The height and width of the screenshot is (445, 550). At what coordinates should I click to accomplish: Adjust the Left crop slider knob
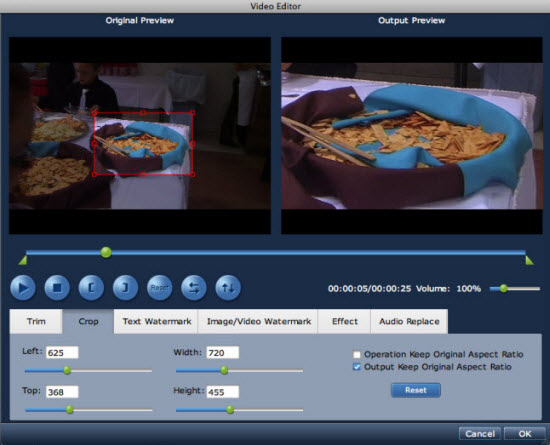[x=67, y=370]
